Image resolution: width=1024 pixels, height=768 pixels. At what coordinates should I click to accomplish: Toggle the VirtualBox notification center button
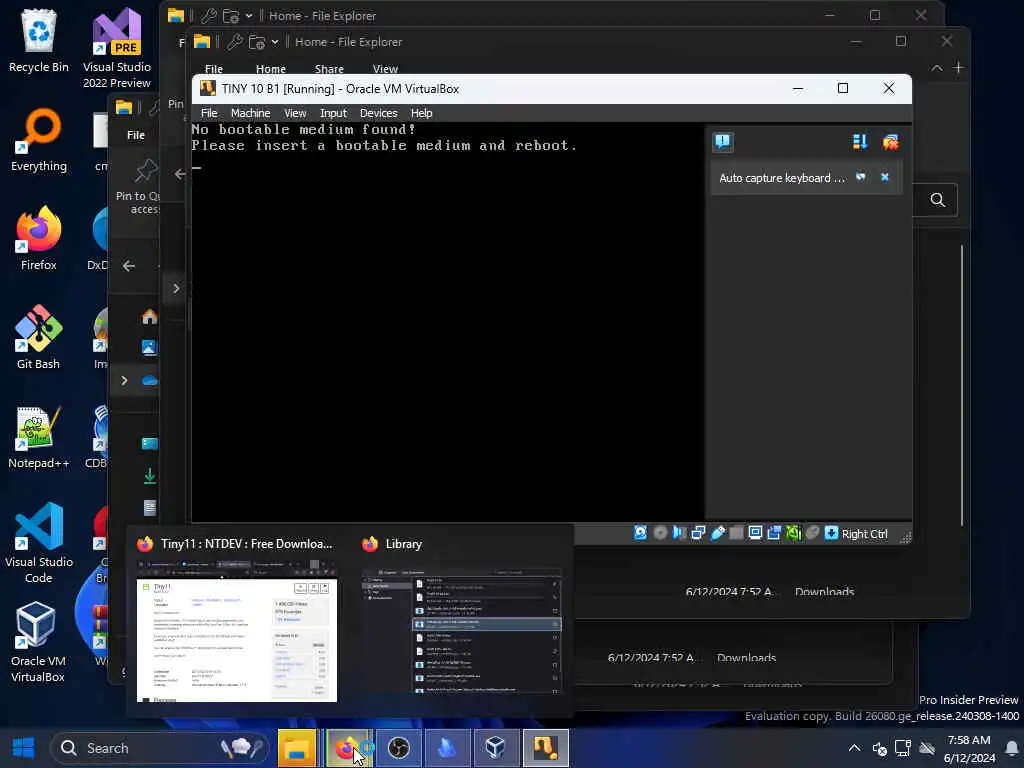tap(722, 142)
